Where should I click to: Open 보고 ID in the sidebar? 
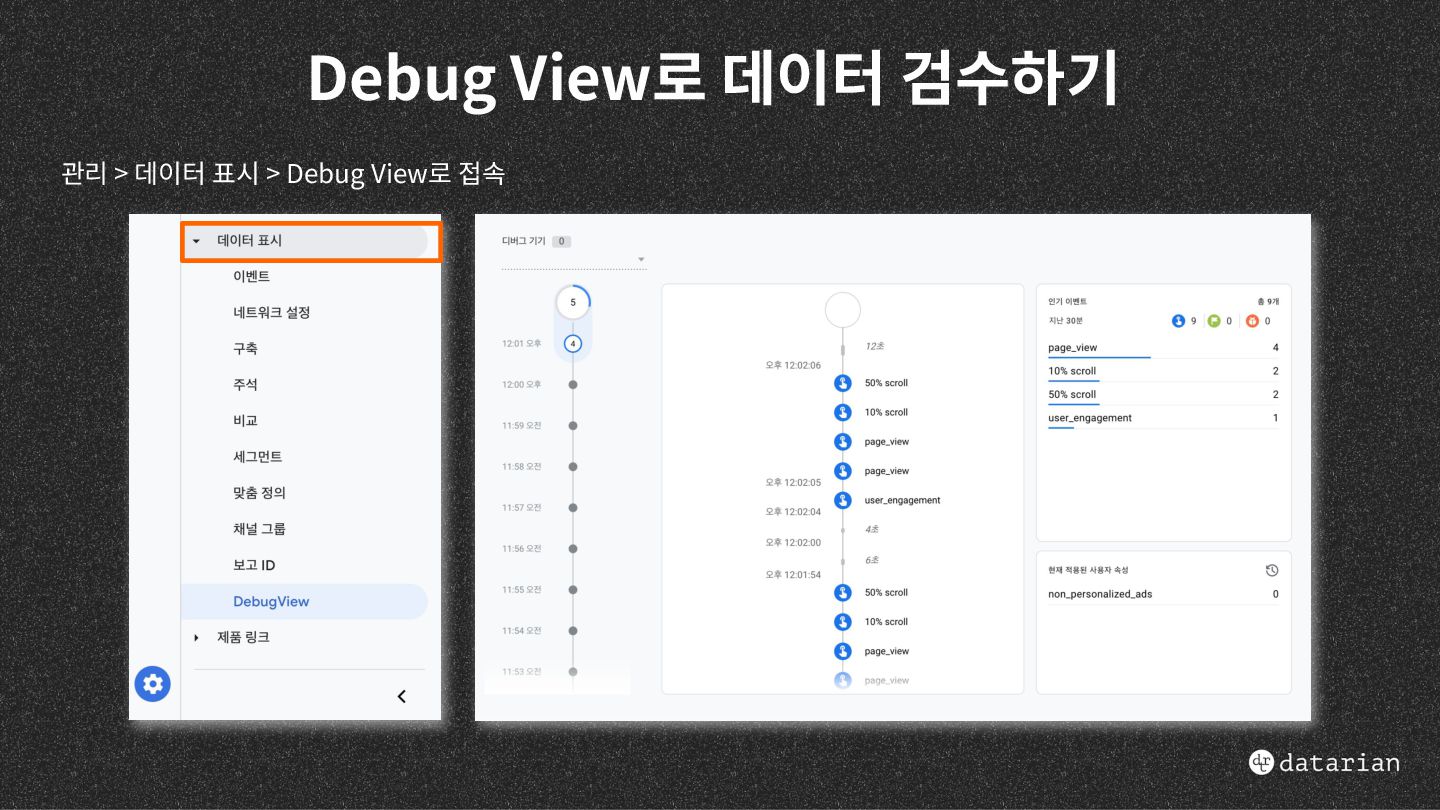click(x=254, y=565)
